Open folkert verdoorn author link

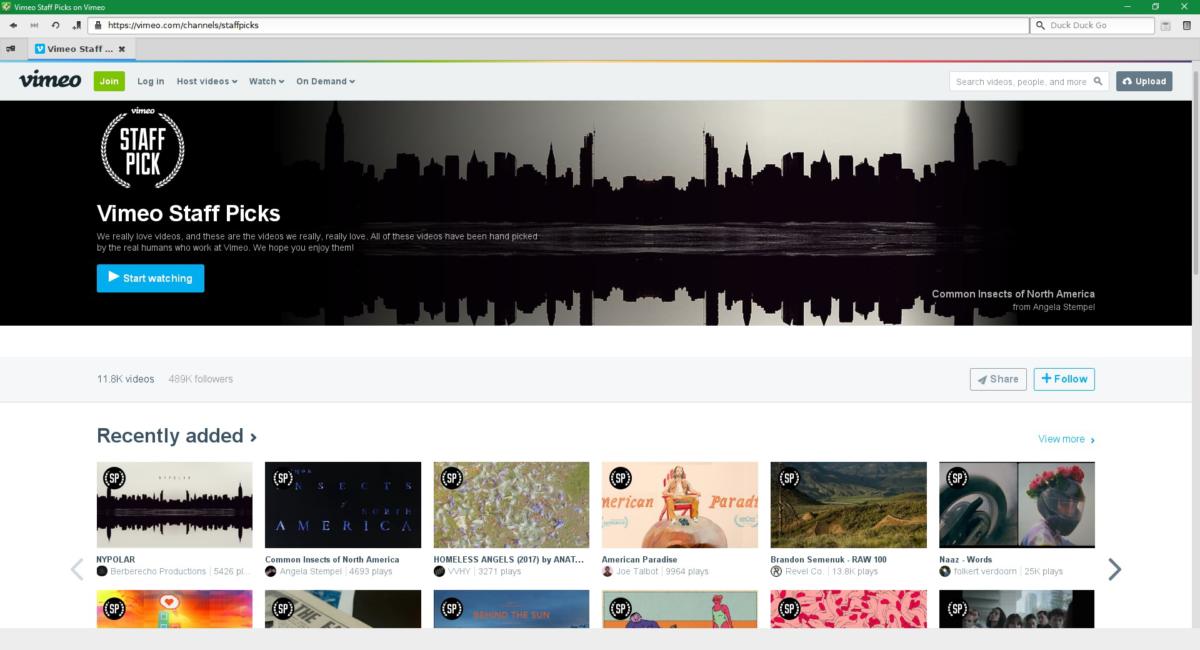(985, 572)
